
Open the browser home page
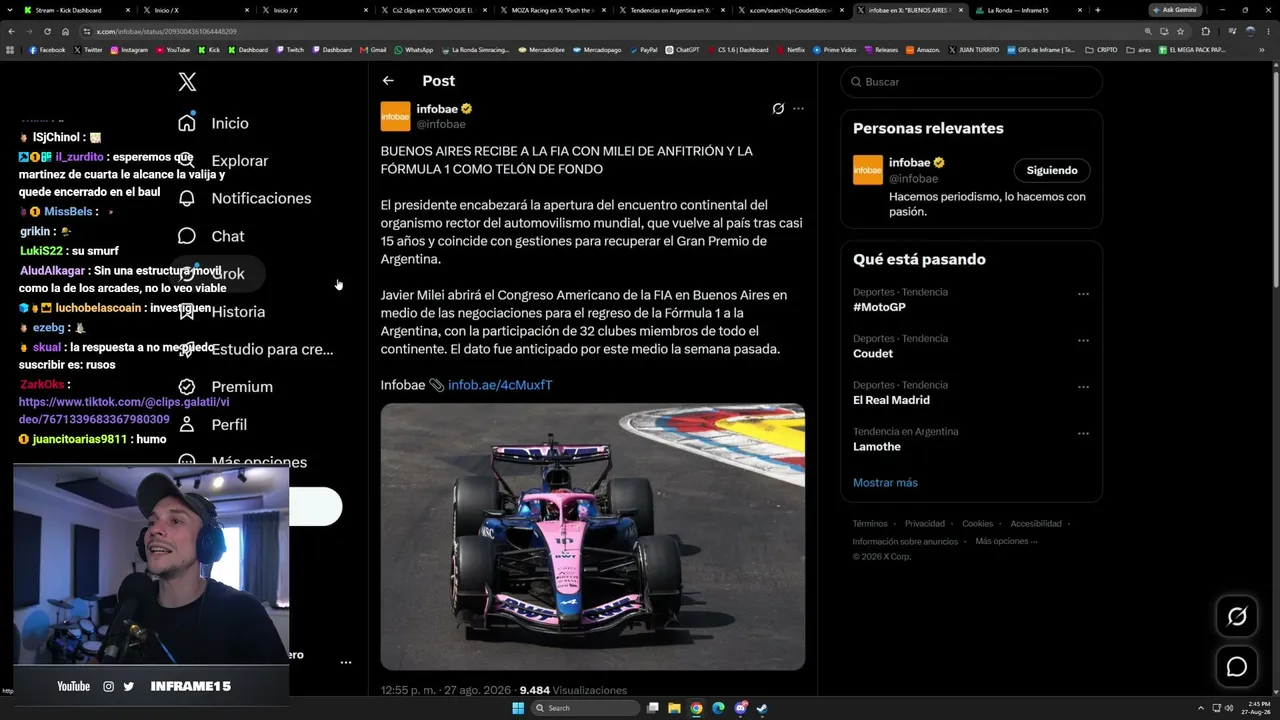[65, 31]
